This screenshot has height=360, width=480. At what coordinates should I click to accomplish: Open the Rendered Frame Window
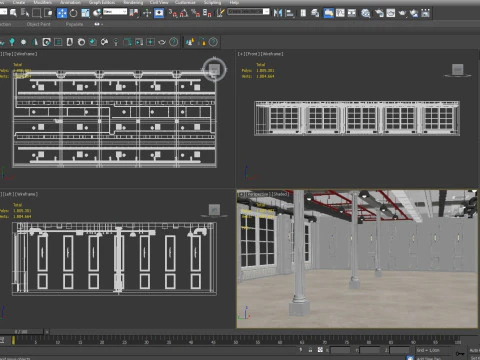pos(391,13)
